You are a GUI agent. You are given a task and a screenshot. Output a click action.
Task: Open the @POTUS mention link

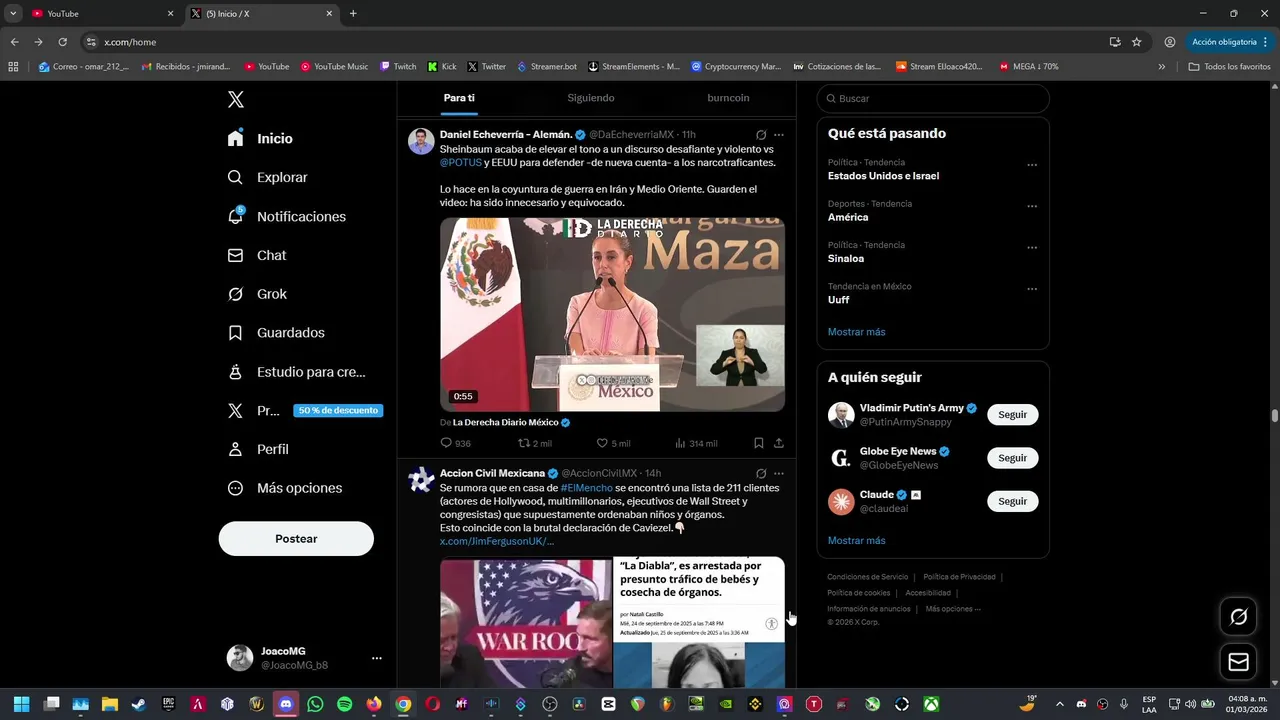click(461, 163)
